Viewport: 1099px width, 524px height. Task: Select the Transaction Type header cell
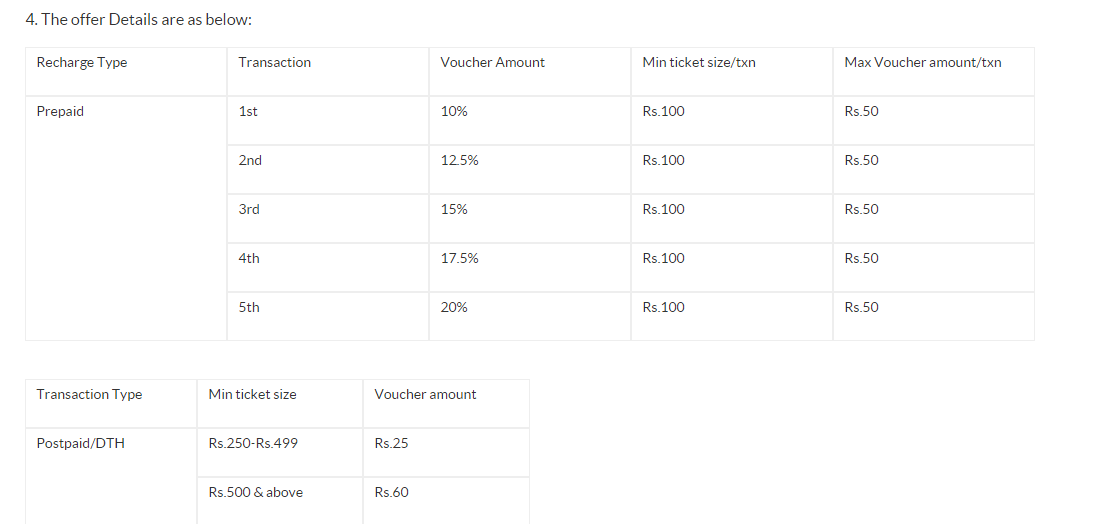tap(89, 395)
